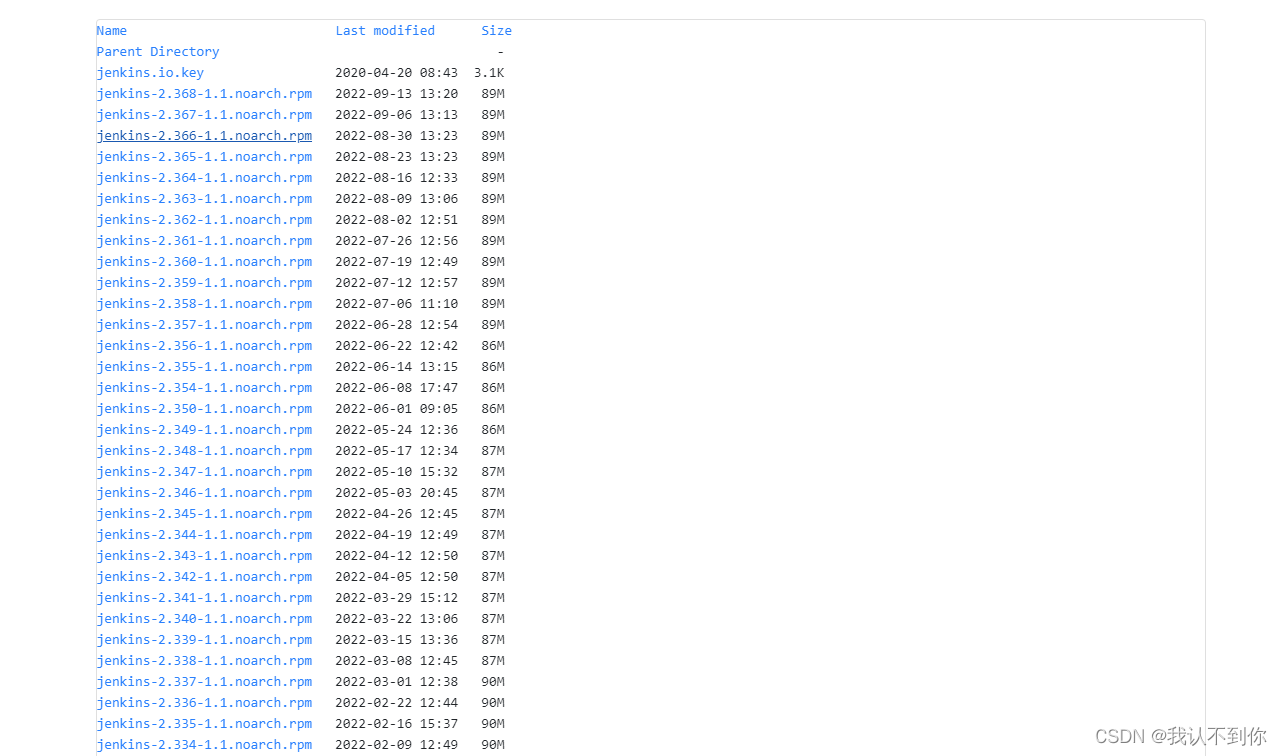
Task: Sort listing by Name column header
Action: point(112,31)
